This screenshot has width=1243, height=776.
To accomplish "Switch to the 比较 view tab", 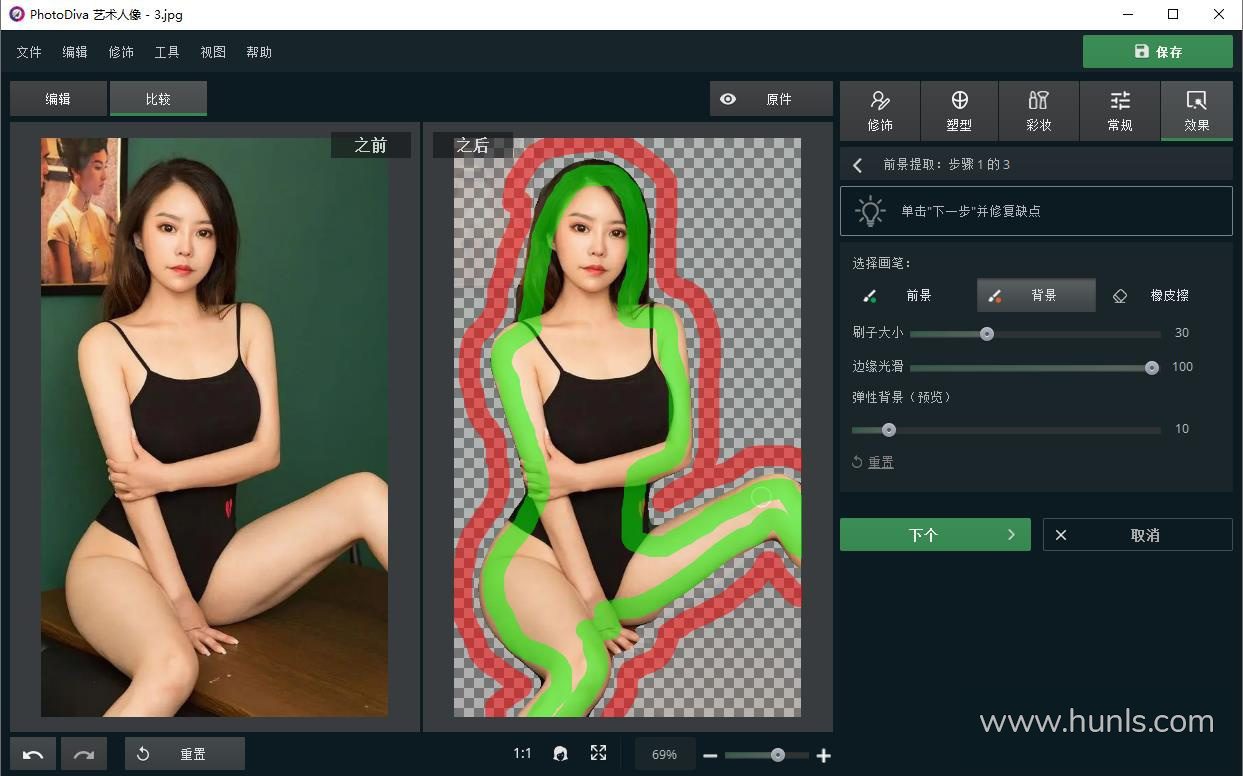I will pos(158,99).
